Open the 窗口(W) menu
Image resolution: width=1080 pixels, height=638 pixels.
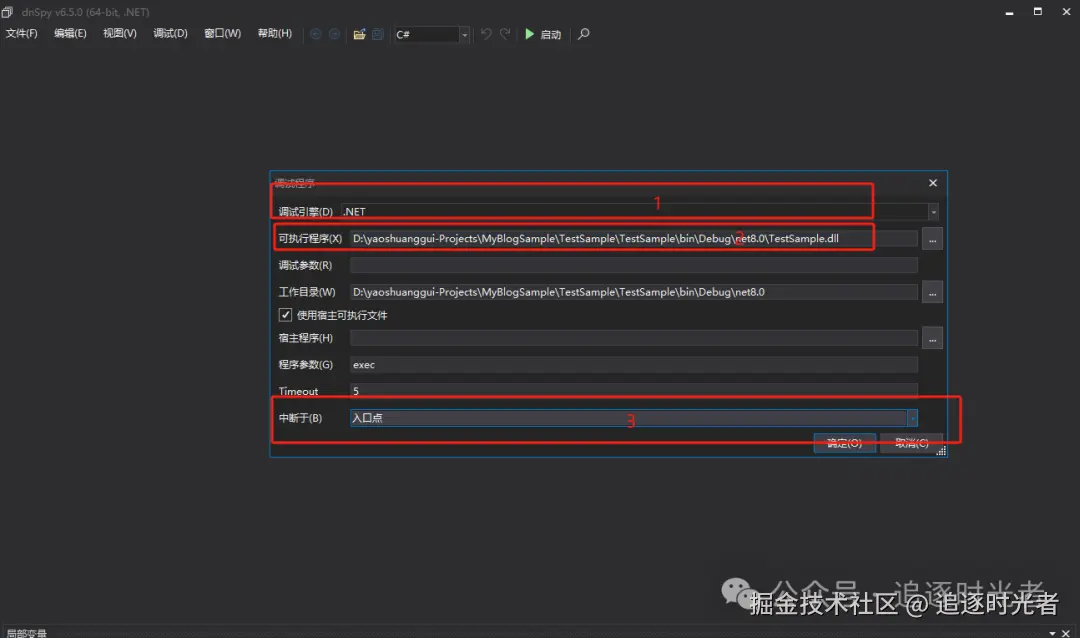pos(222,33)
